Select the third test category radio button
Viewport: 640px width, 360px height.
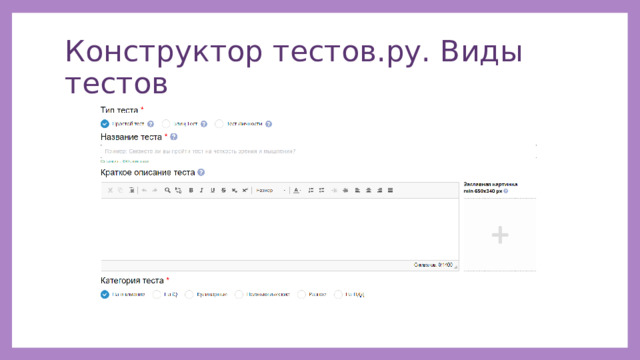pyautogui.click(x=189, y=294)
